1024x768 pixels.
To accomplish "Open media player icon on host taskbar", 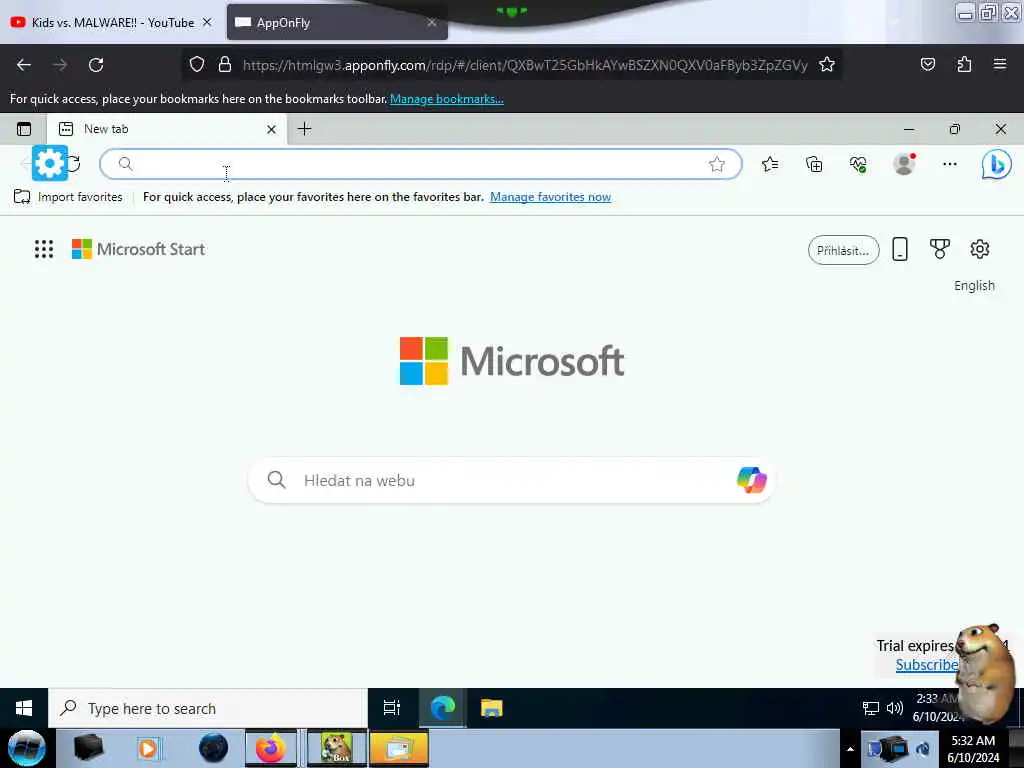I will (x=148, y=748).
